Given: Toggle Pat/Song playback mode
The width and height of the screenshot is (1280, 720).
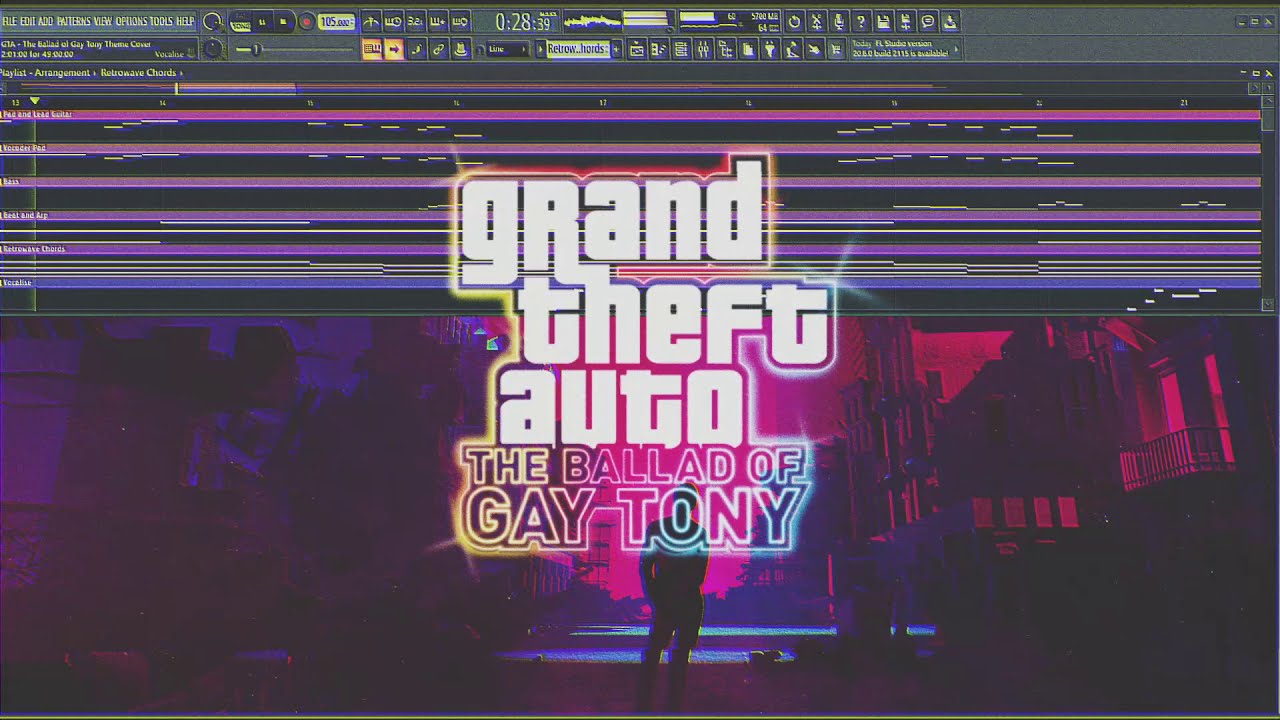Looking at the screenshot, I should pyautogui.click(x=241, y=22).
